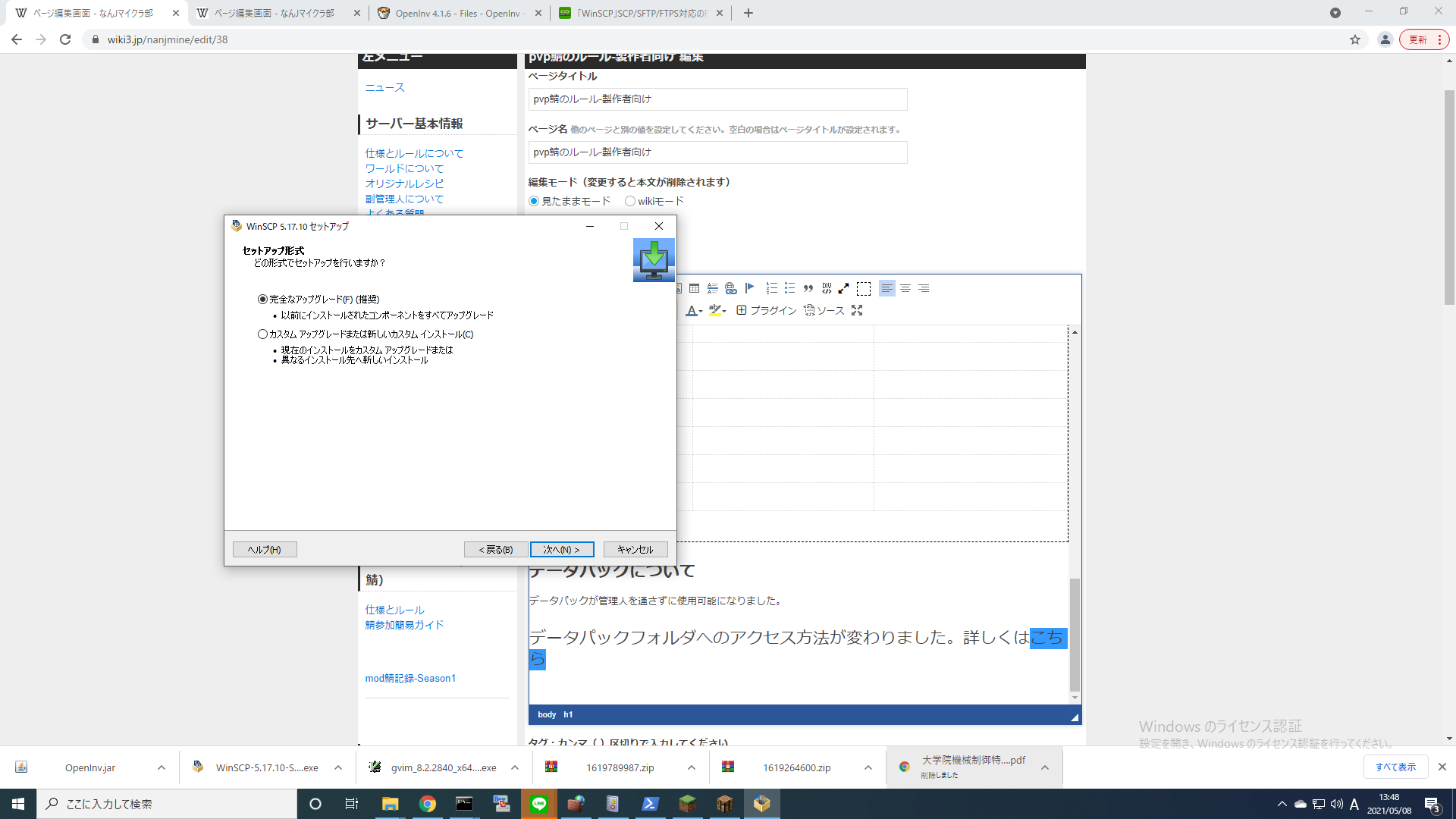Switch to the WinSCP download page tab
Viewport: 1456px width, 819px height.
point(641,13)
